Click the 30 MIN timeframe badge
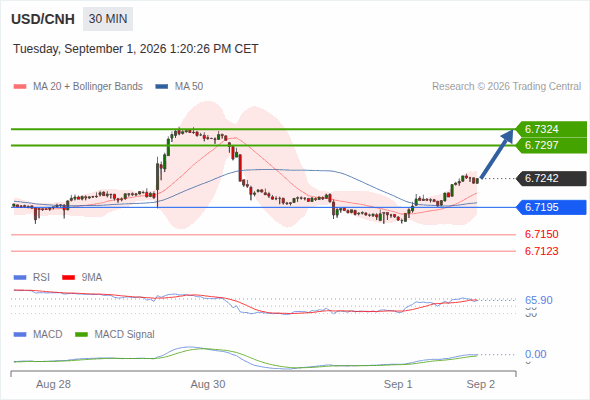The image size is (590, 400). (108, 19)
